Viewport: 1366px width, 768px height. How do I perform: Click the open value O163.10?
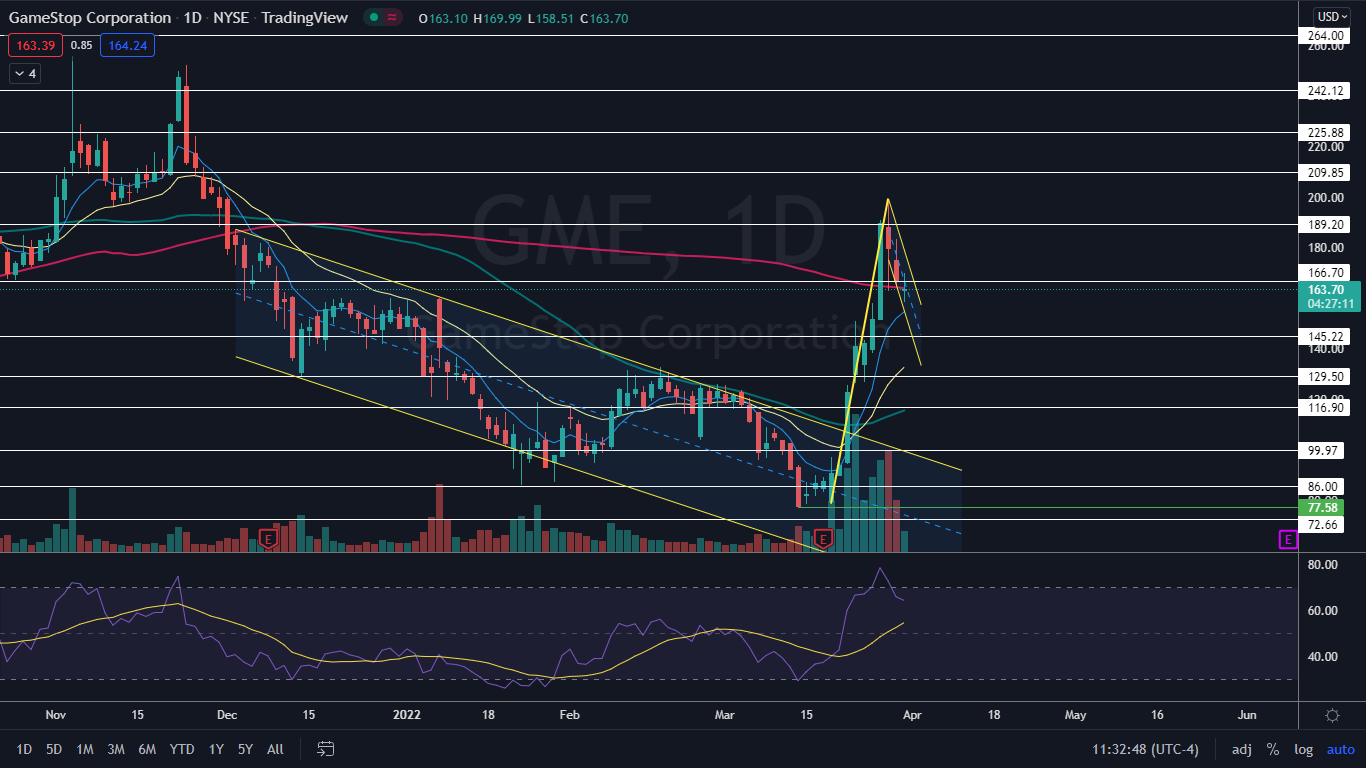pos(443,18)
